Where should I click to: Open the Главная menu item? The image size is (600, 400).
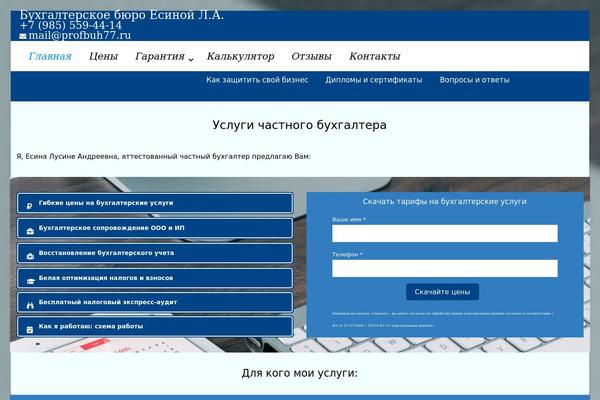(x=50, y=56)
